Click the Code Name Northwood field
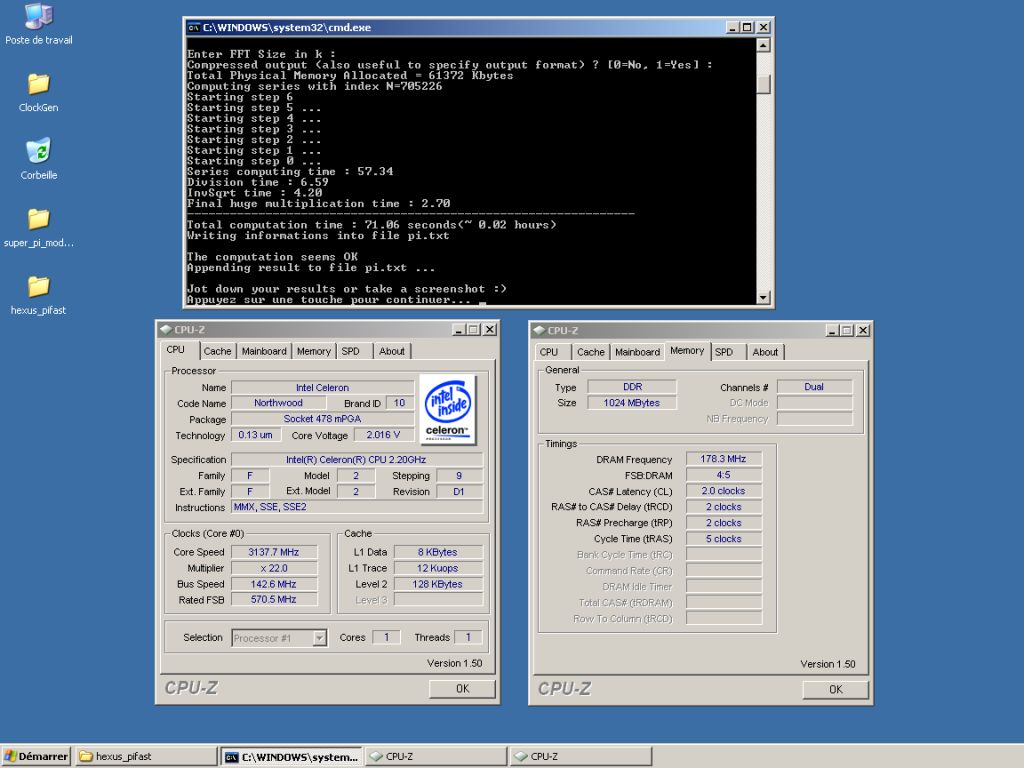This screenshot has height=768, width=1024. coord(278,403)
